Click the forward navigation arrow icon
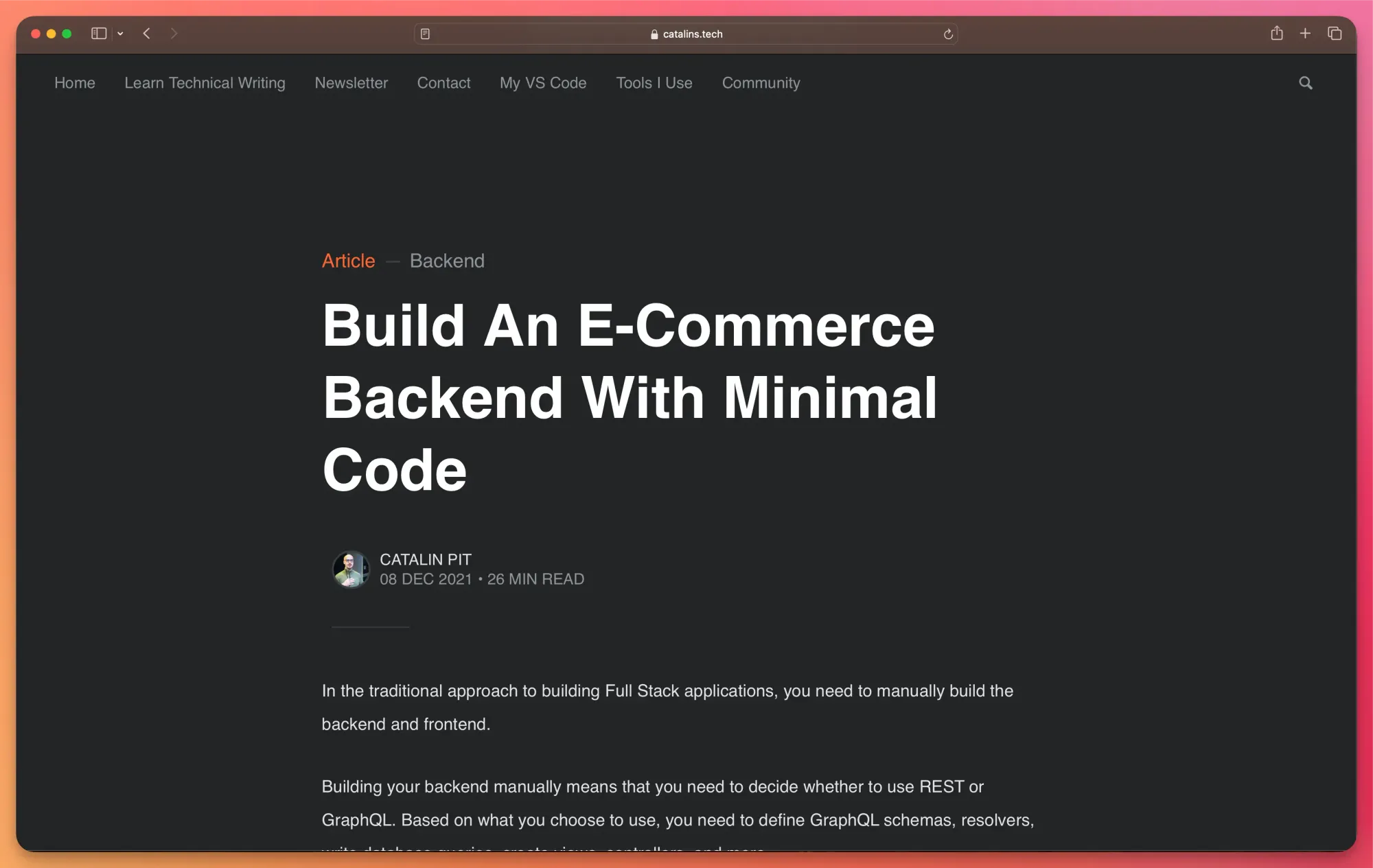The height and width of the screenshot is (868, 1373). click(x=173, y=33)
